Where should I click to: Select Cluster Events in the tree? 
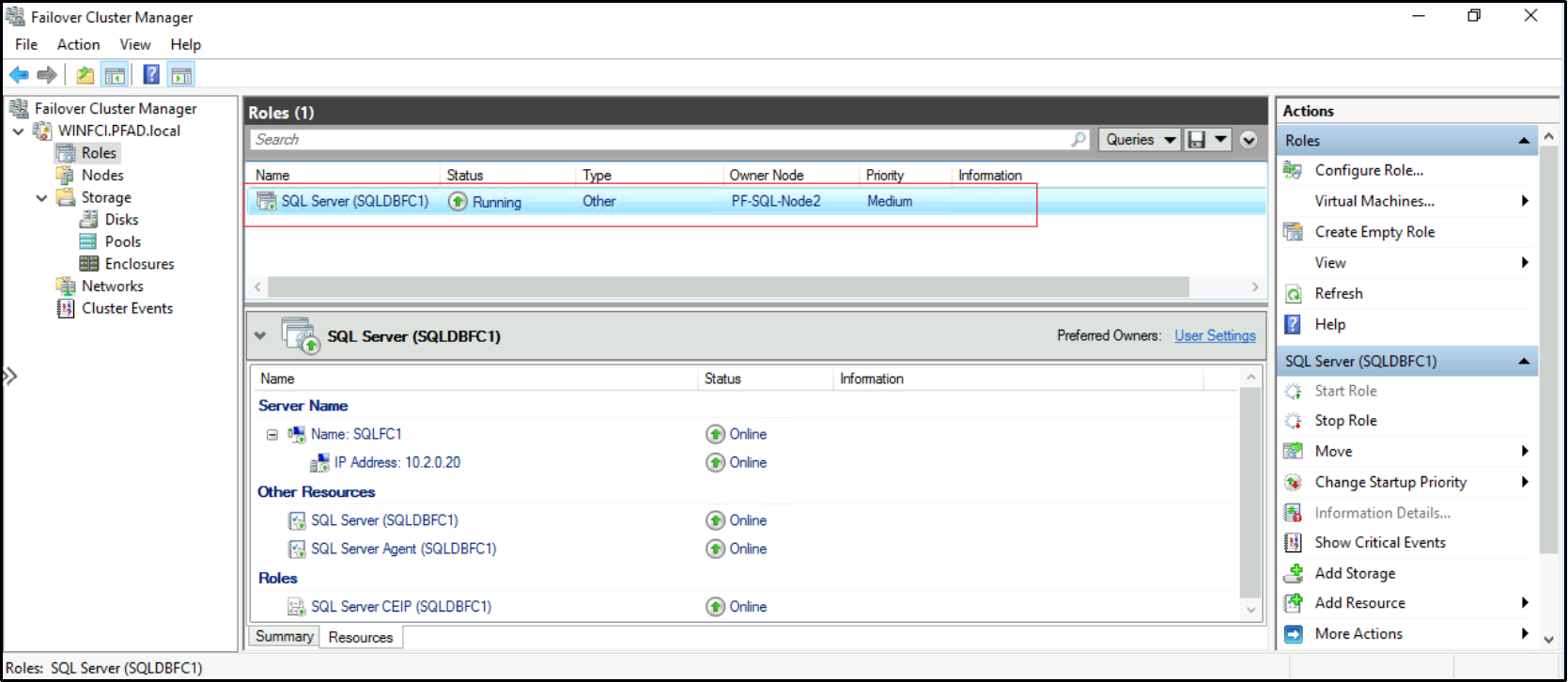tap(127, 309)
